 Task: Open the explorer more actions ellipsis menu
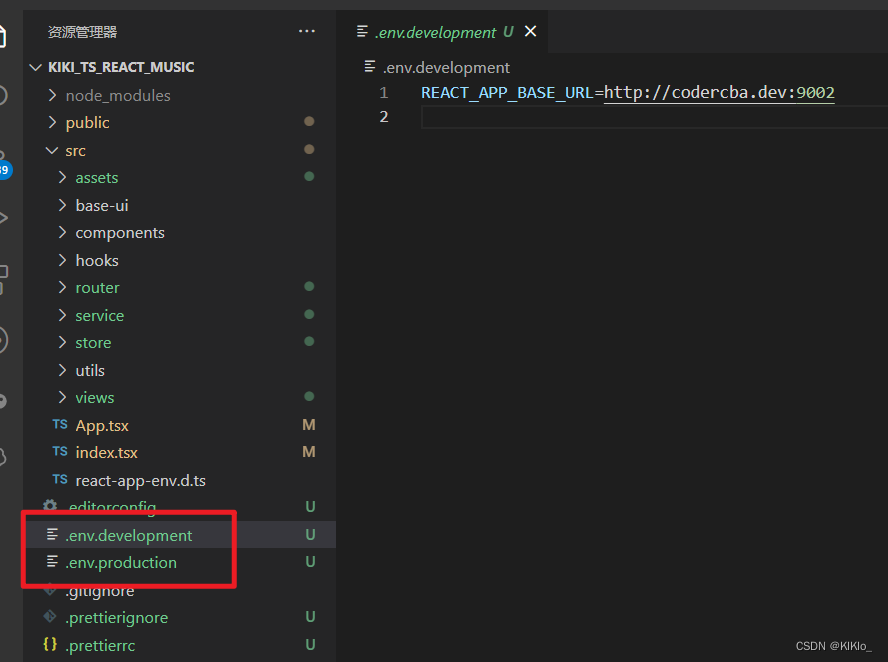pos(306,32)
